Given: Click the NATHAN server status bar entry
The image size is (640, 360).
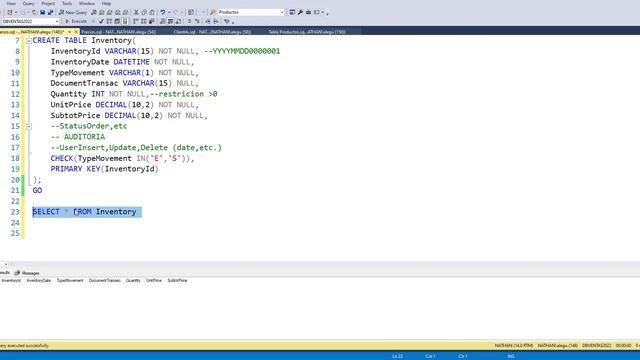Looking at the screenshot, I should click(x=514, y=346).
